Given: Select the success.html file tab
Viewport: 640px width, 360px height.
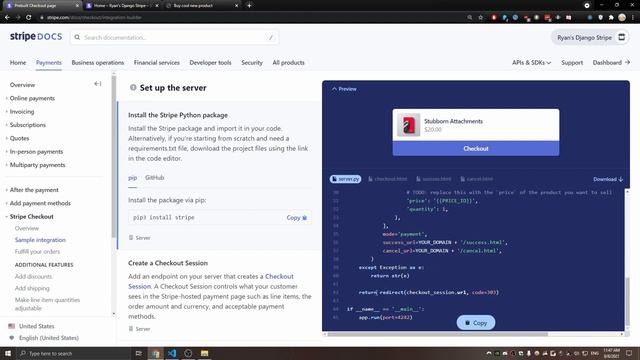Looking at the screenshot, I should point(434,179).
